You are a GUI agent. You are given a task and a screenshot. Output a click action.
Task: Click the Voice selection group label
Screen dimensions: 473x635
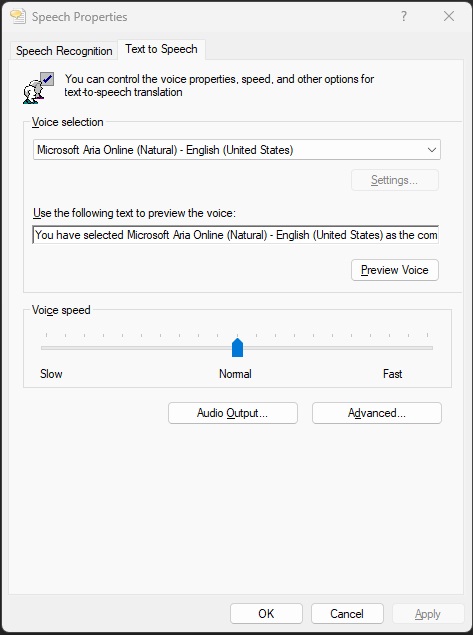[x=68, y=122]
